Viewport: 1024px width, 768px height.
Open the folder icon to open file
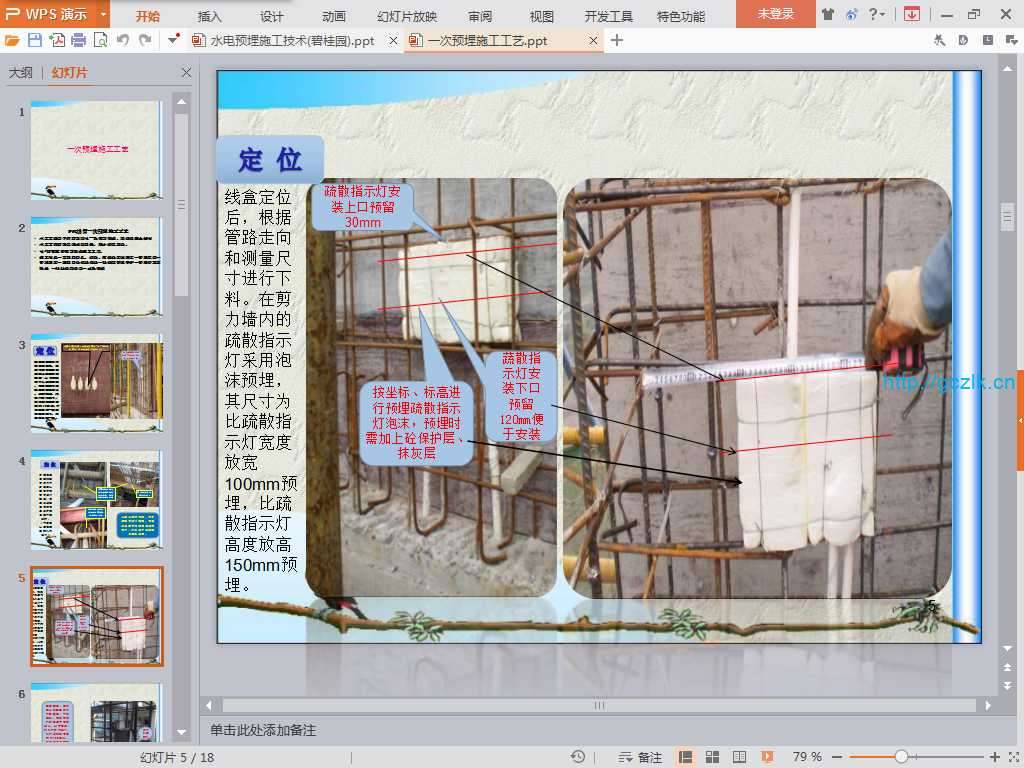click(12, 40)
